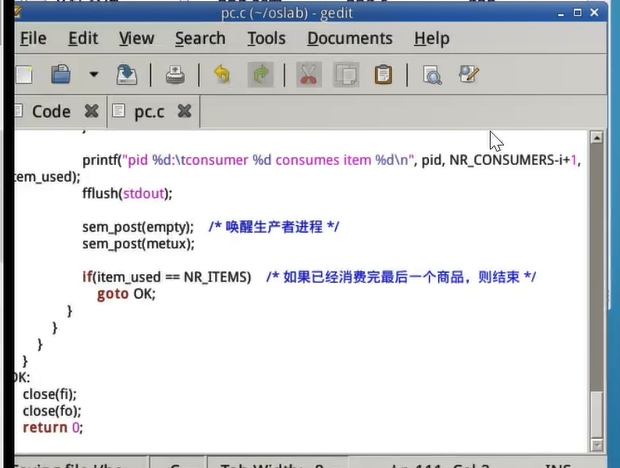Click the close(fo); line
The image size is (620, 468).
point(52,411)
